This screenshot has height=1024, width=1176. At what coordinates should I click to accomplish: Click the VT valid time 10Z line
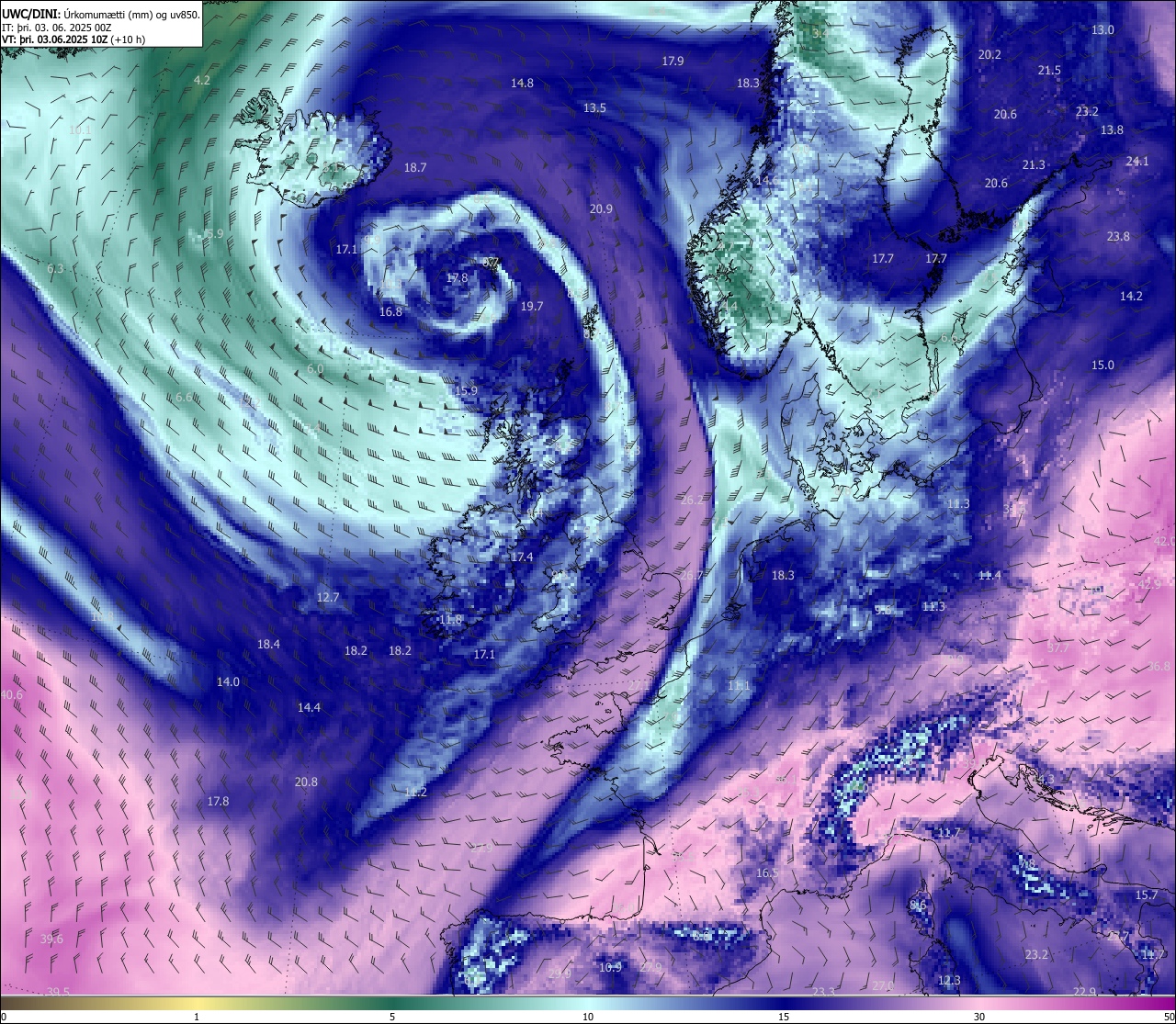73,39
